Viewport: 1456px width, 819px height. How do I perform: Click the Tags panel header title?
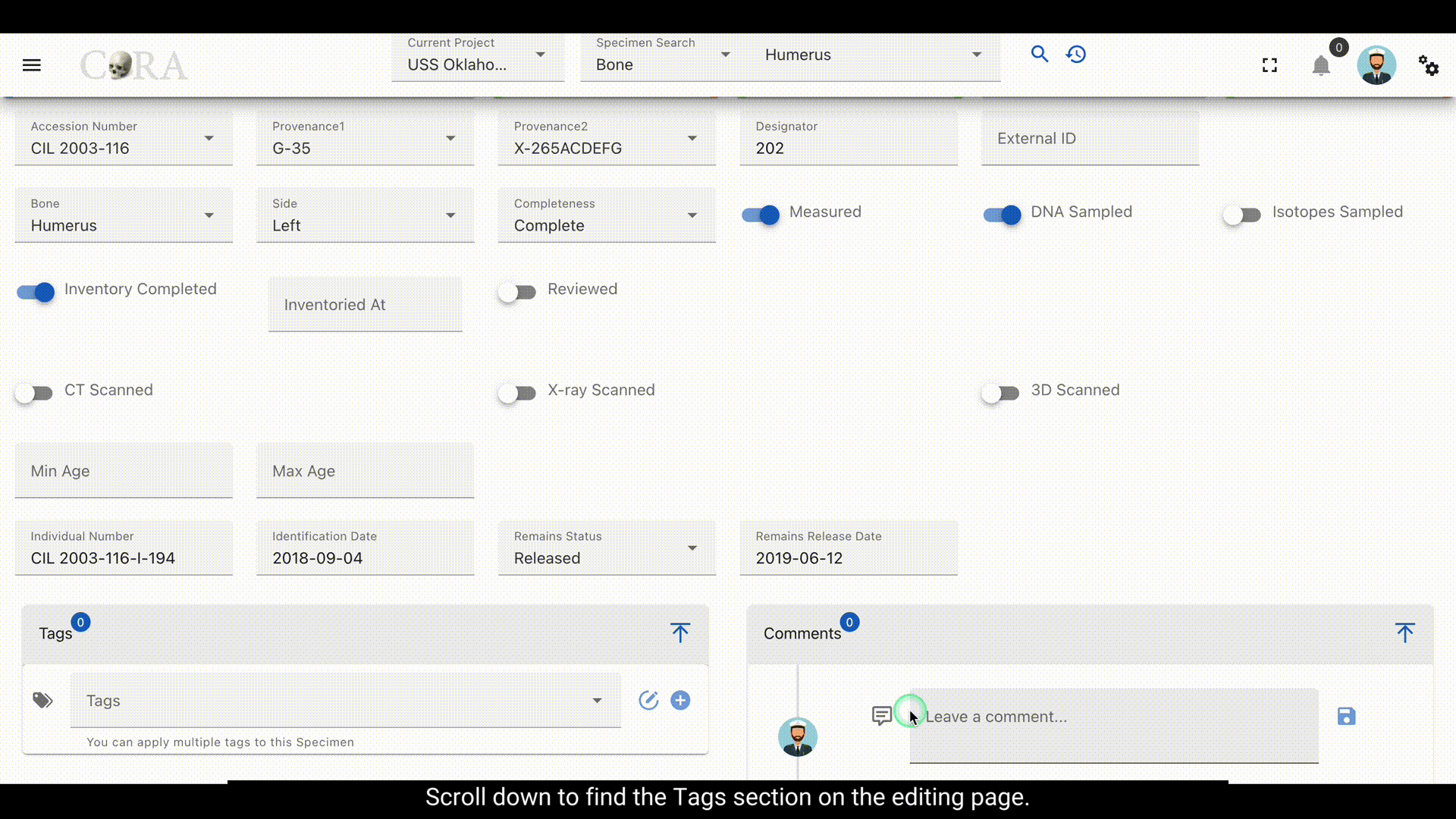click(55, 633)
